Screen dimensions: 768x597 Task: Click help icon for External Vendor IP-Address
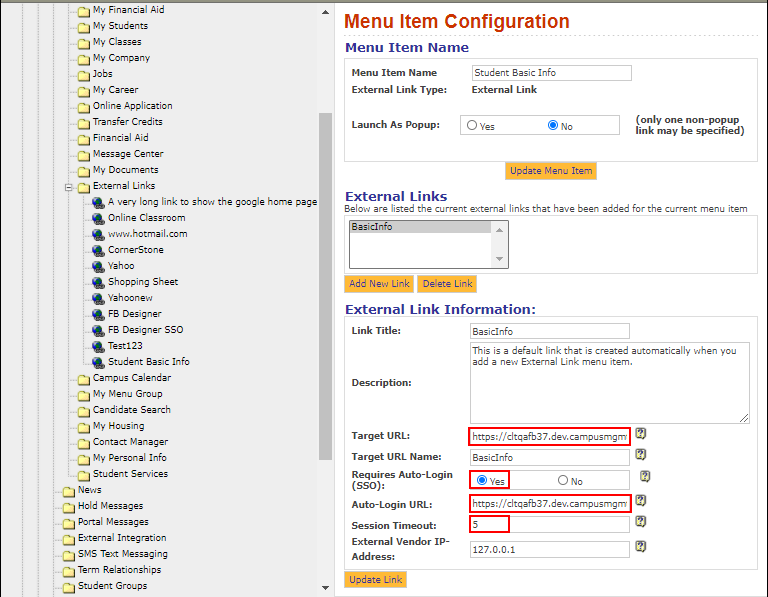(641, 546)
